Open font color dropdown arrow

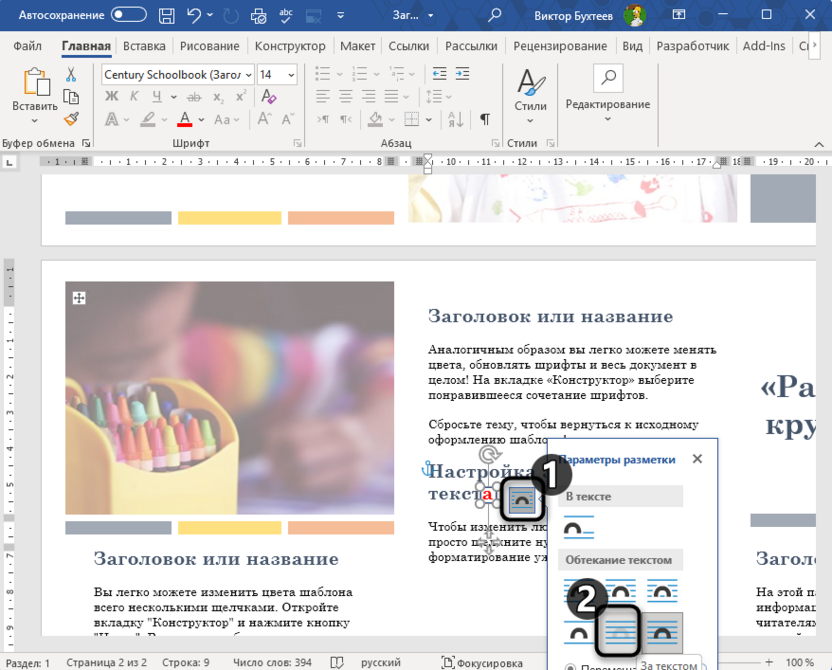pos(202,119)
